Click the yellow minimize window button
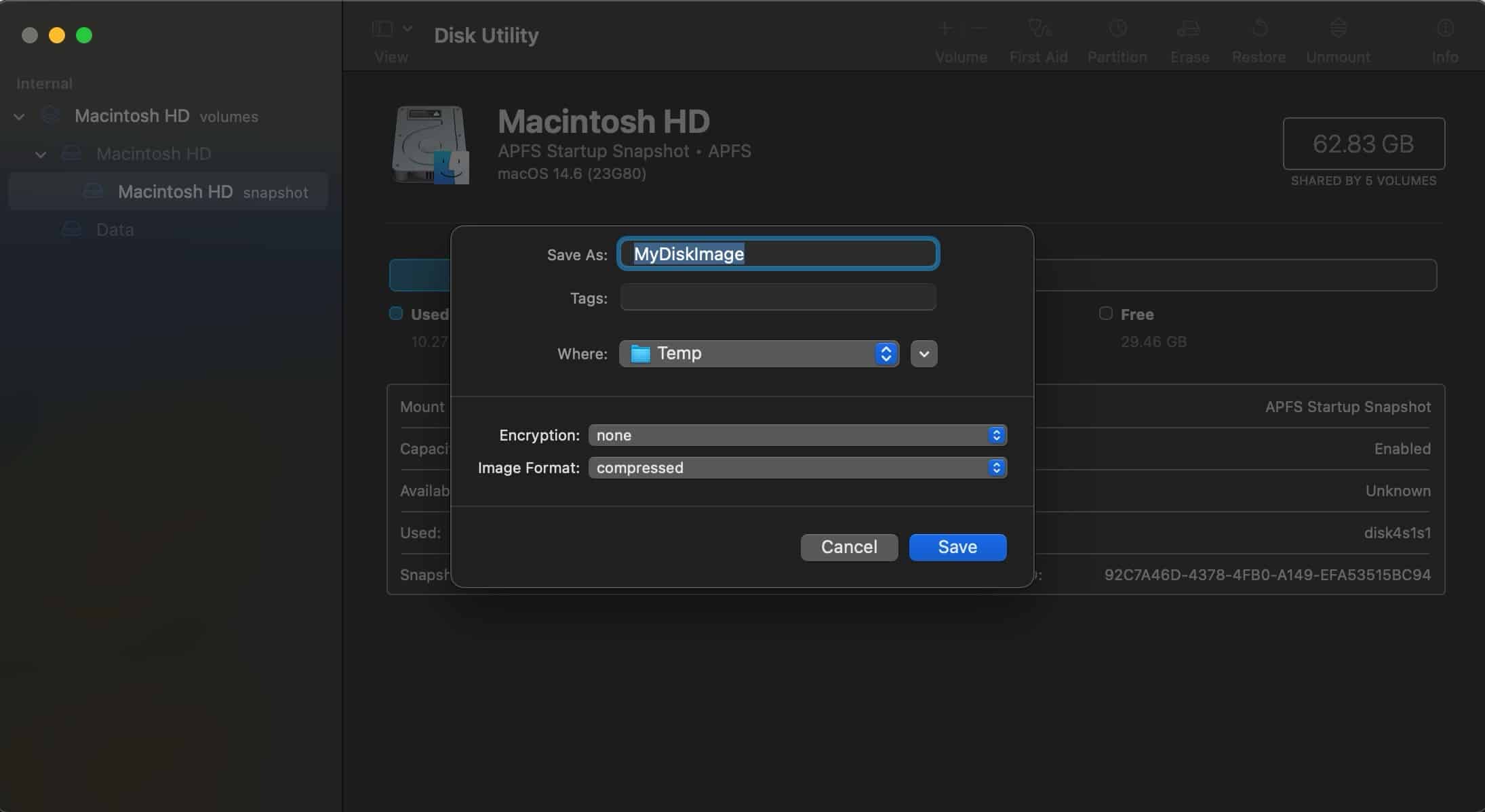This screenshot has width=1485, height=812. [x=57, y=35]
